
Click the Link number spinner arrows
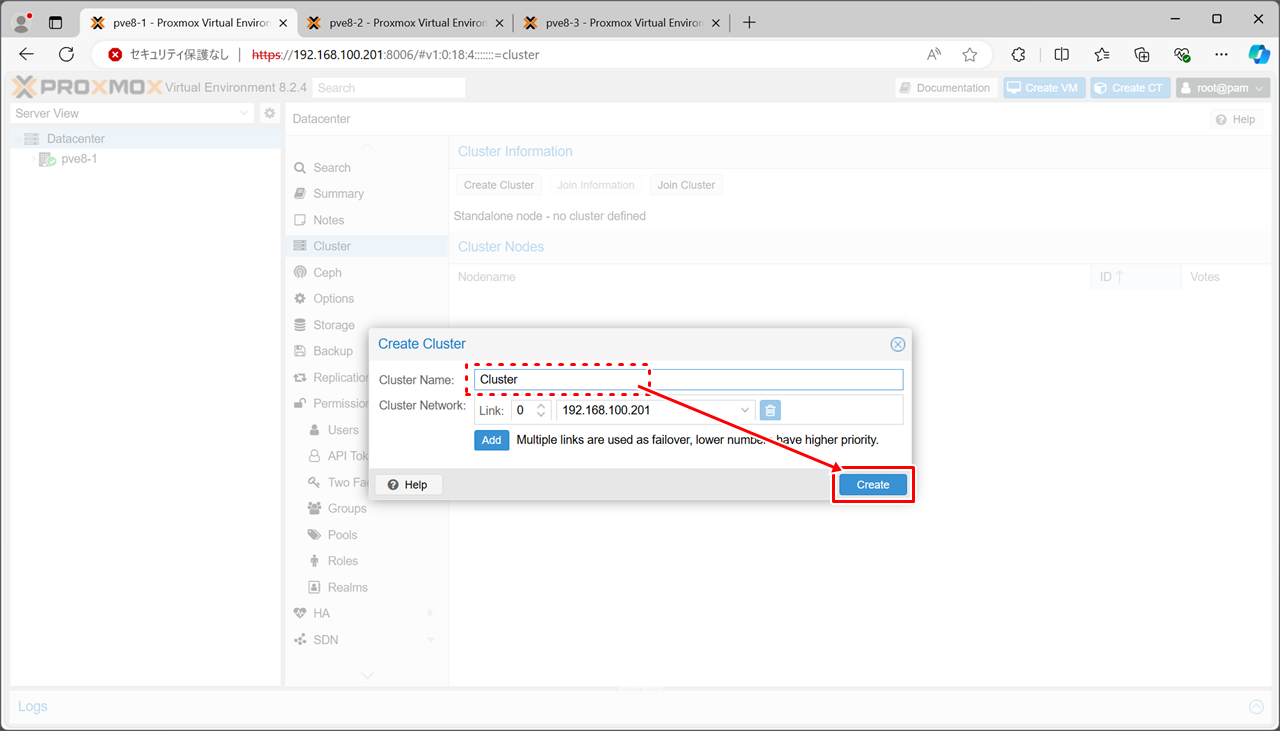[x=541, y=410]
